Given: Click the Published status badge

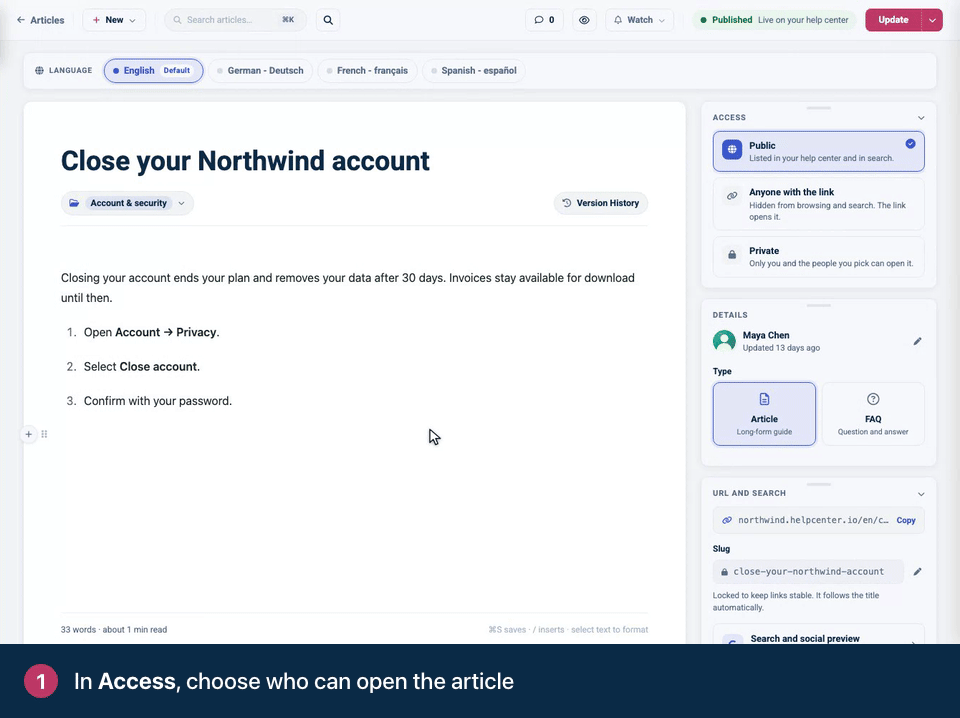Looking at the screenshot, I should click(x=774, y=20).
